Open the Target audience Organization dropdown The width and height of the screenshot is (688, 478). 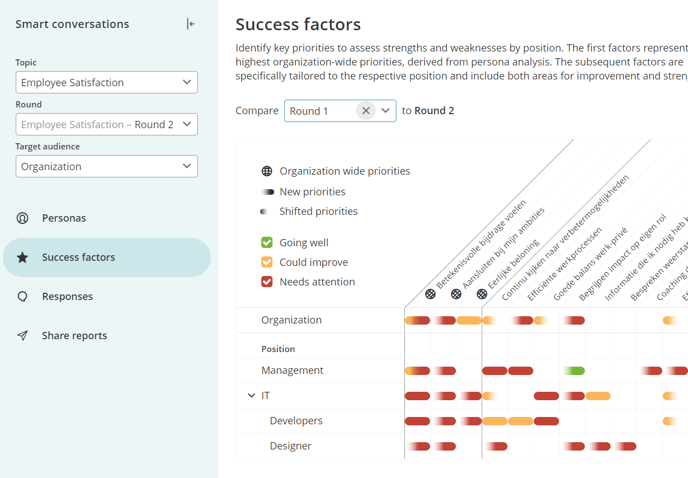107,166
